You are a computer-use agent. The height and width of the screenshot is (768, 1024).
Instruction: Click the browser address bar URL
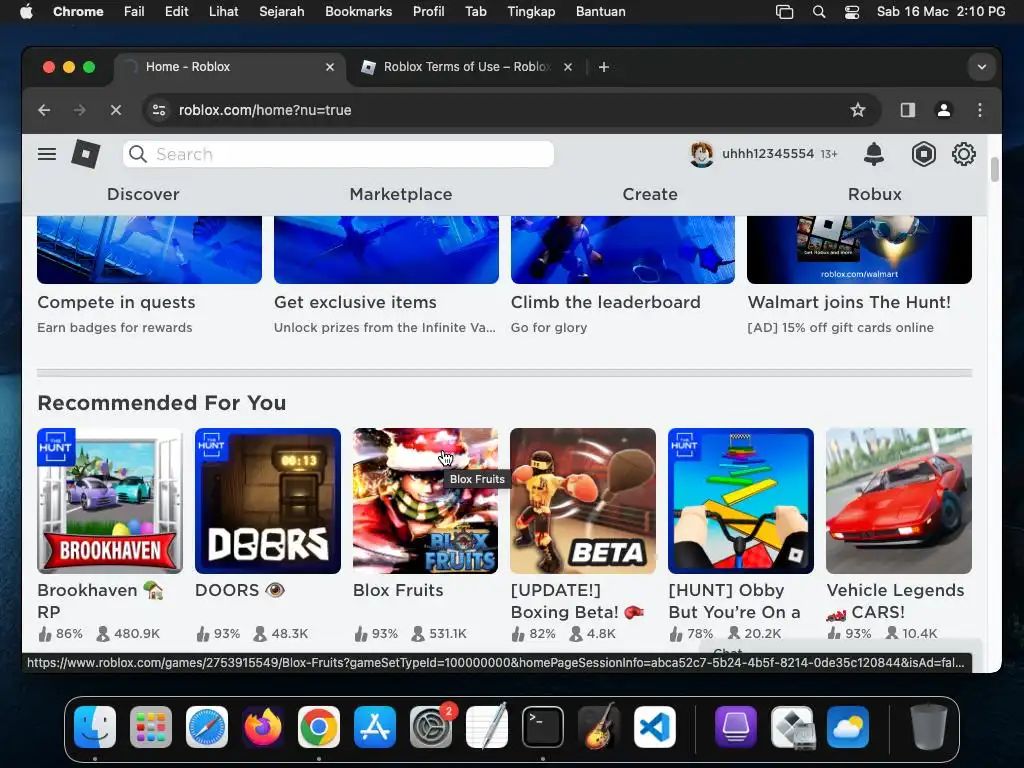point(265,110)
